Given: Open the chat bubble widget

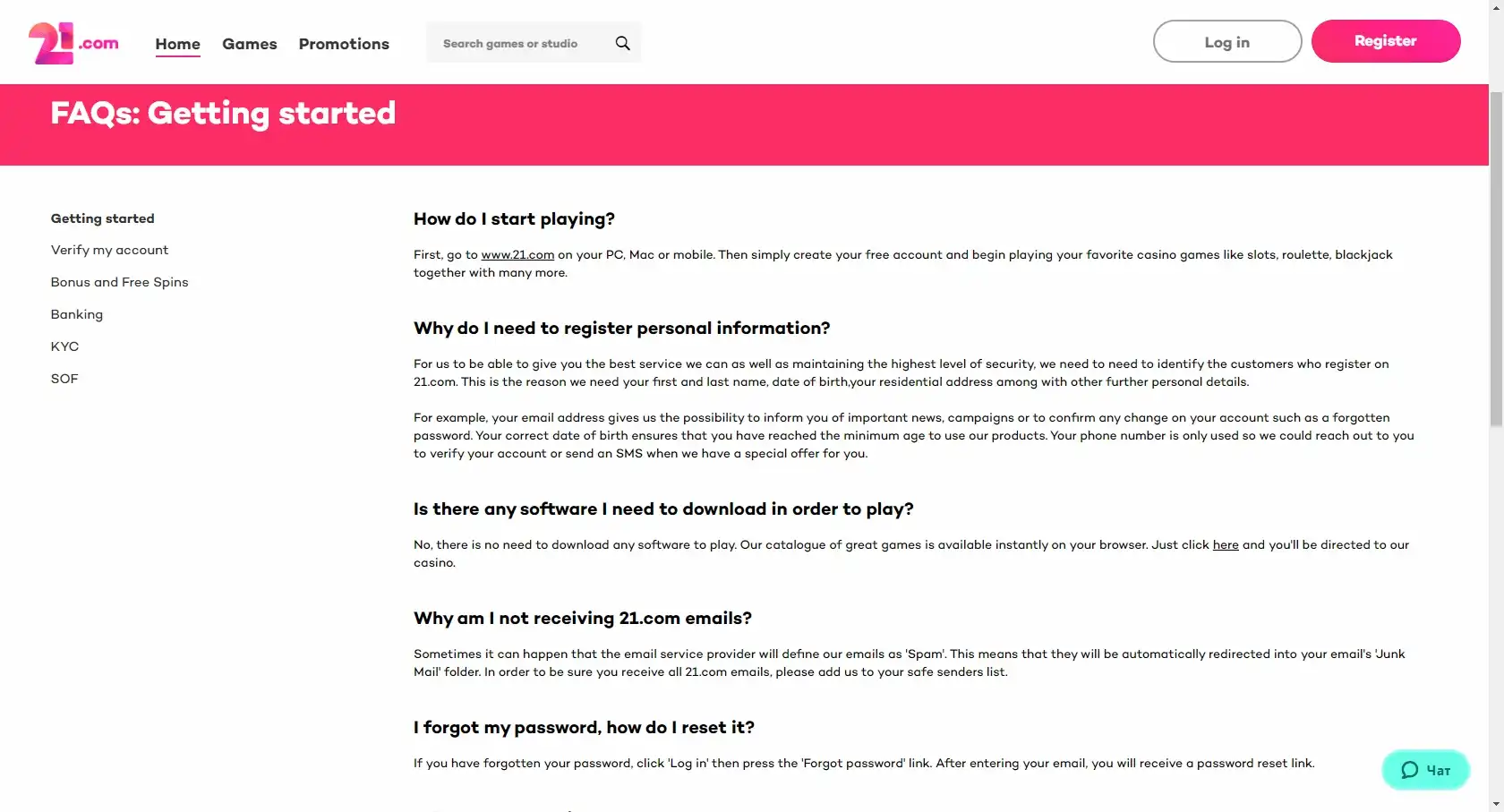Looking at the screenshot, I should coord(1425,770).
